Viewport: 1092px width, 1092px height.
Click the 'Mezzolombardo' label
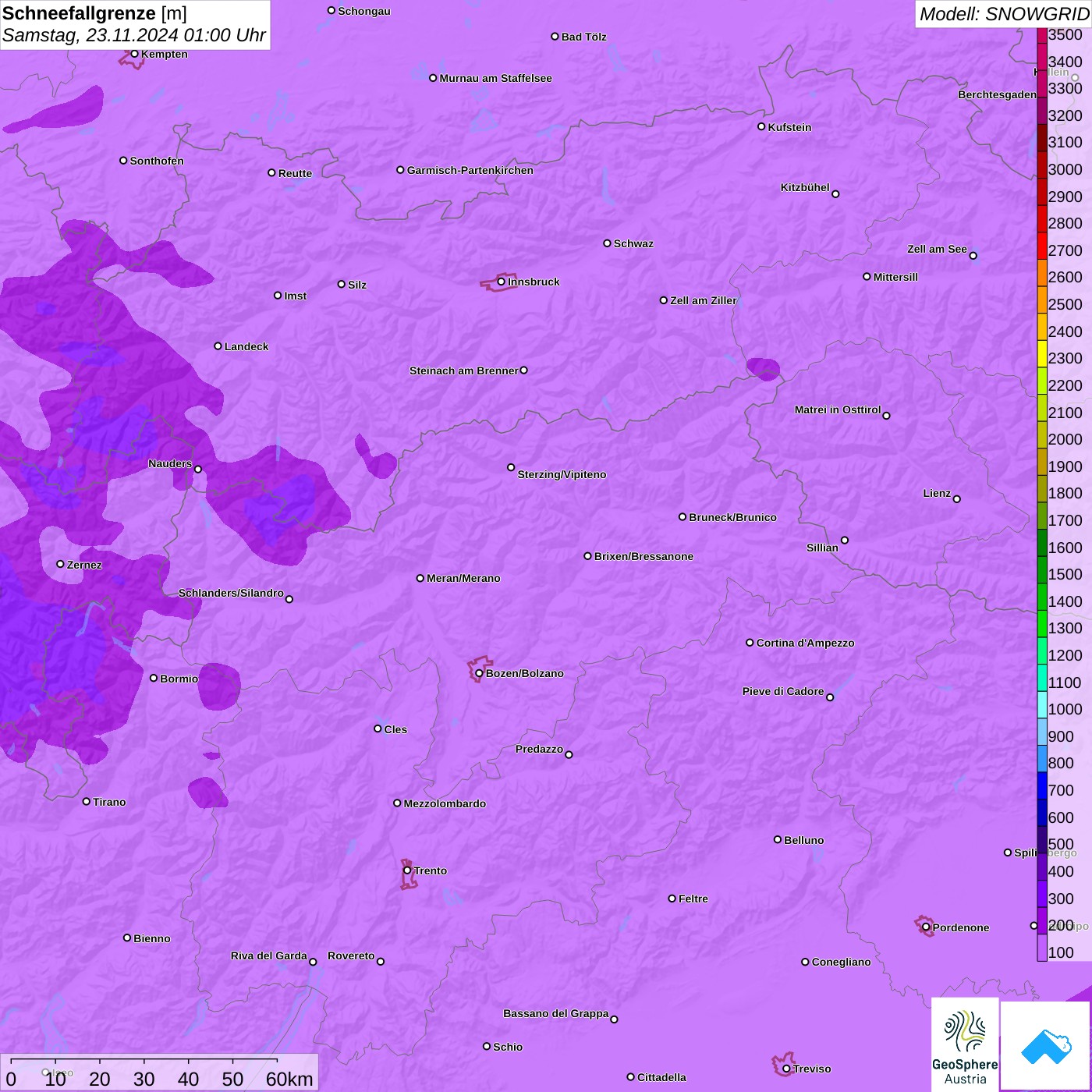click(x=445, y=803)
